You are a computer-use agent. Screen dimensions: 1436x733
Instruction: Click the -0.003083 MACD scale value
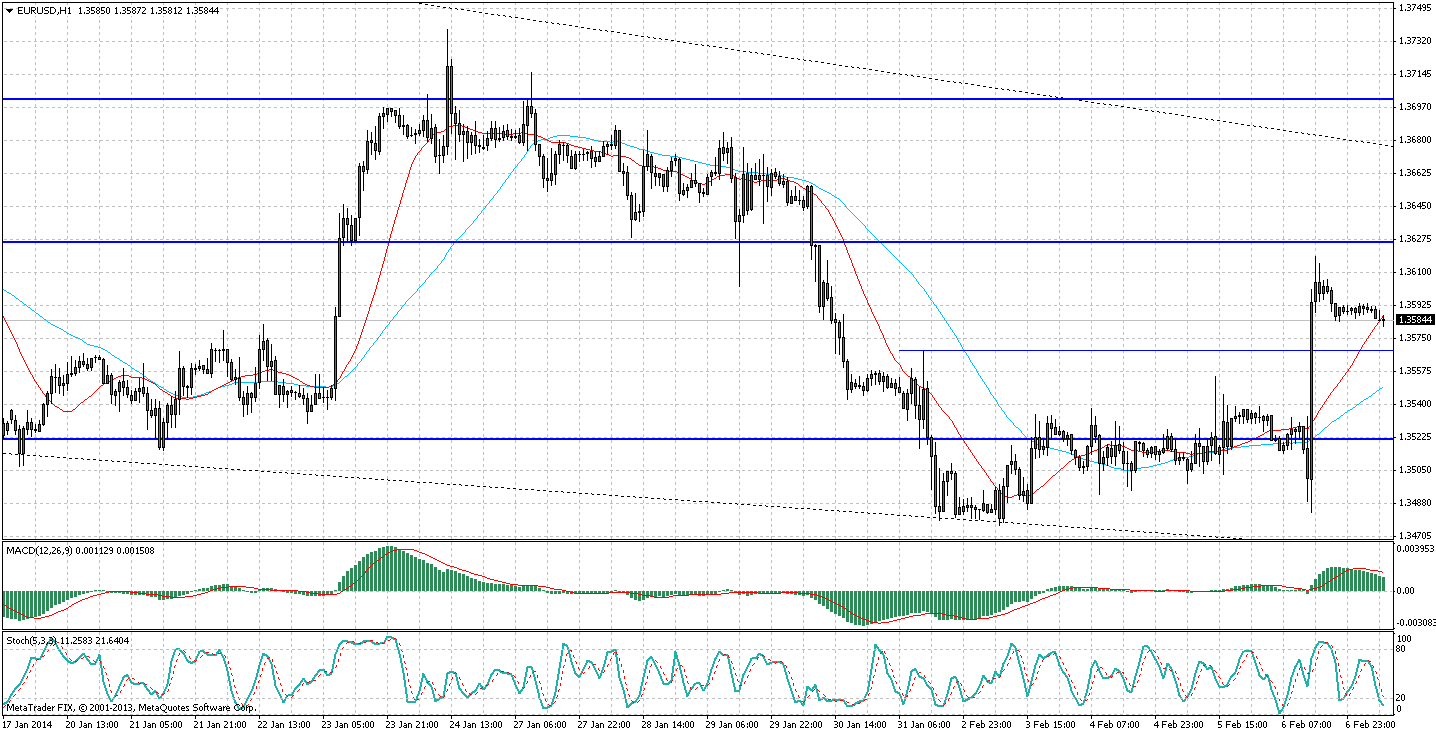tap(1413, 623)
